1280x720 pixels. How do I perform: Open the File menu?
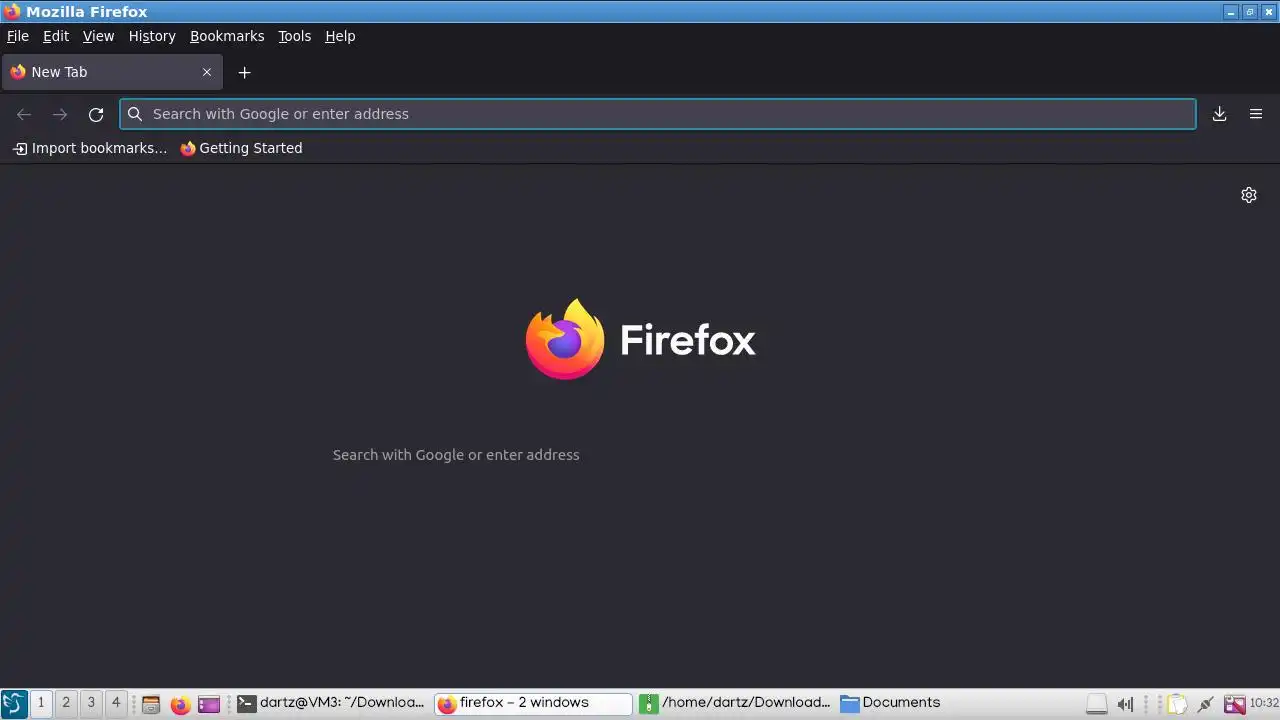[x=18, y=36]
